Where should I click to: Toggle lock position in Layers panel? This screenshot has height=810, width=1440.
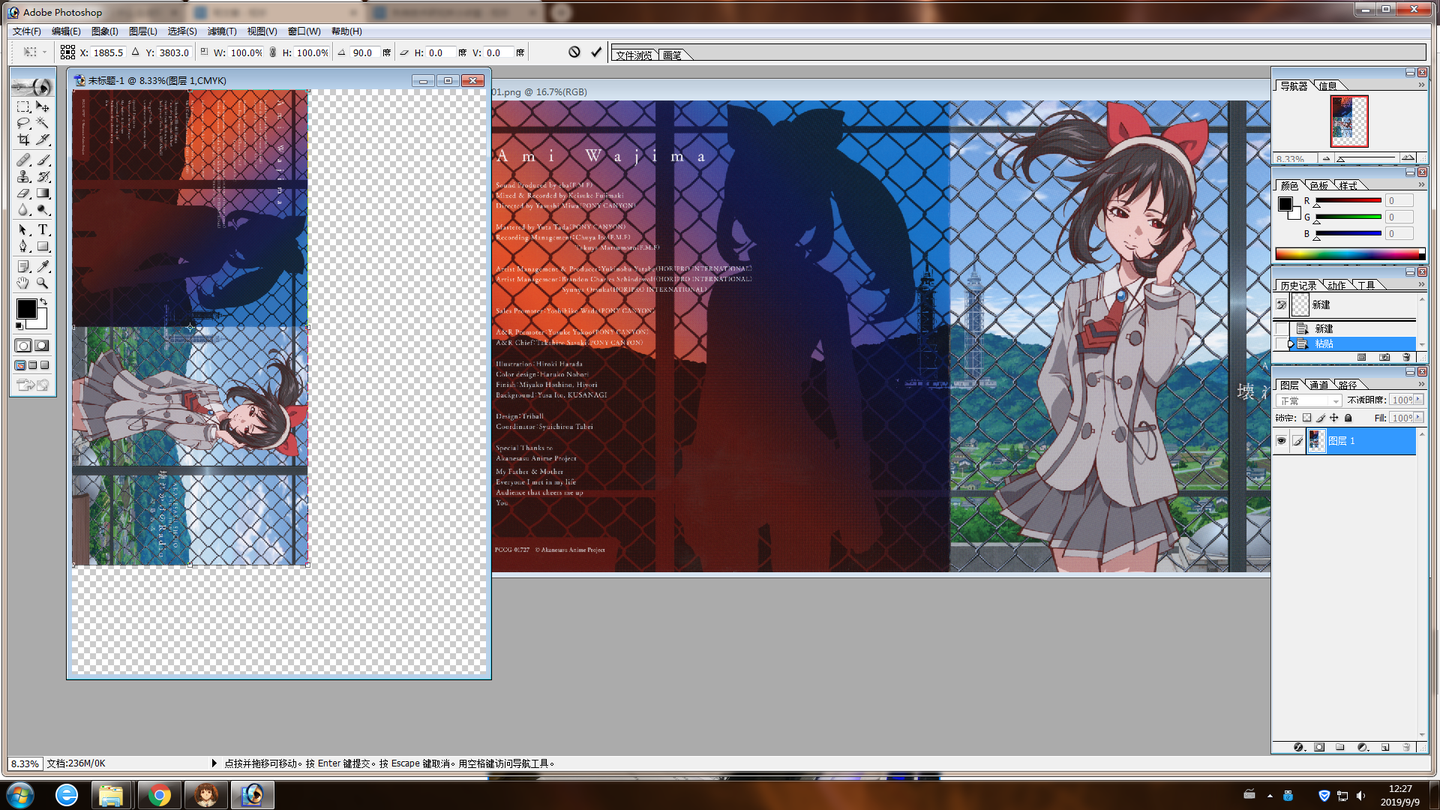[x=1334, y=418]
